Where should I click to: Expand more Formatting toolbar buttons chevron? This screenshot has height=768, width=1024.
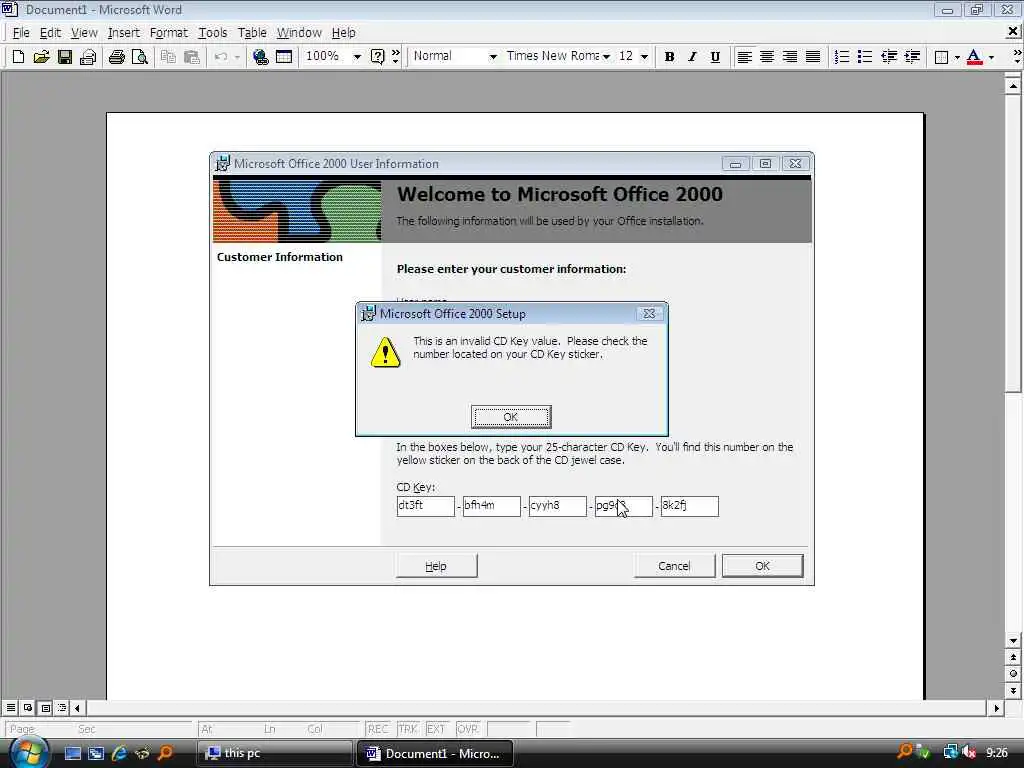pos(1017,56)
